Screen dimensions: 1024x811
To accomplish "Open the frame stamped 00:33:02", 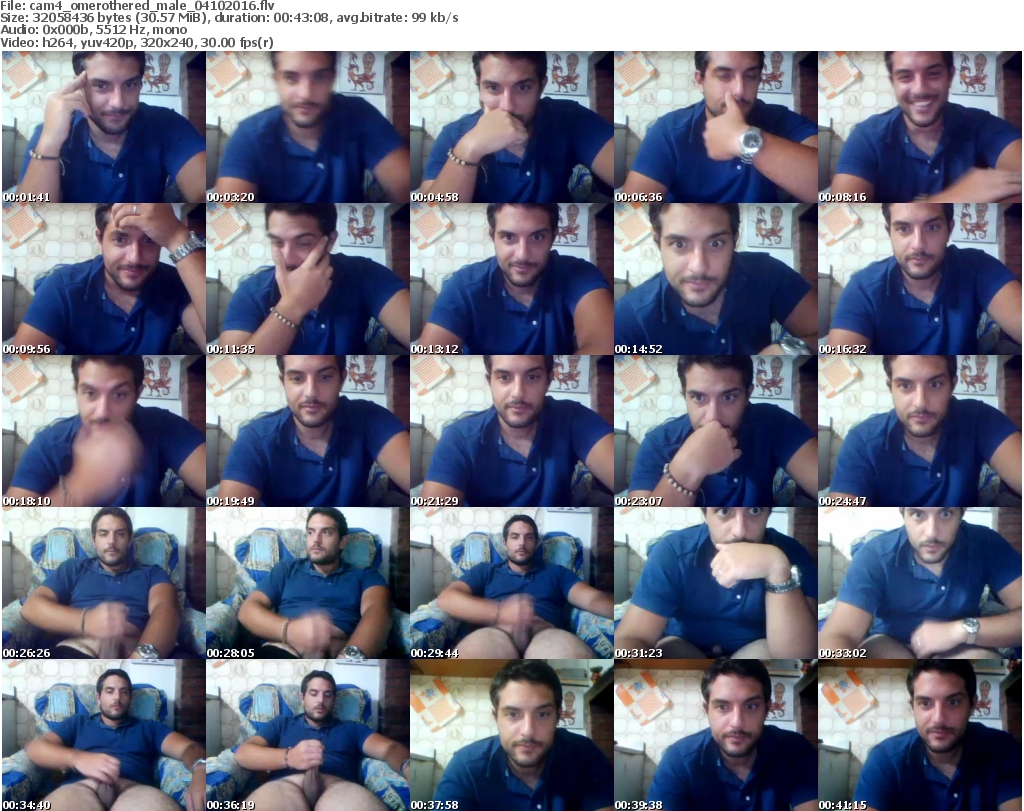I will 920,582.
